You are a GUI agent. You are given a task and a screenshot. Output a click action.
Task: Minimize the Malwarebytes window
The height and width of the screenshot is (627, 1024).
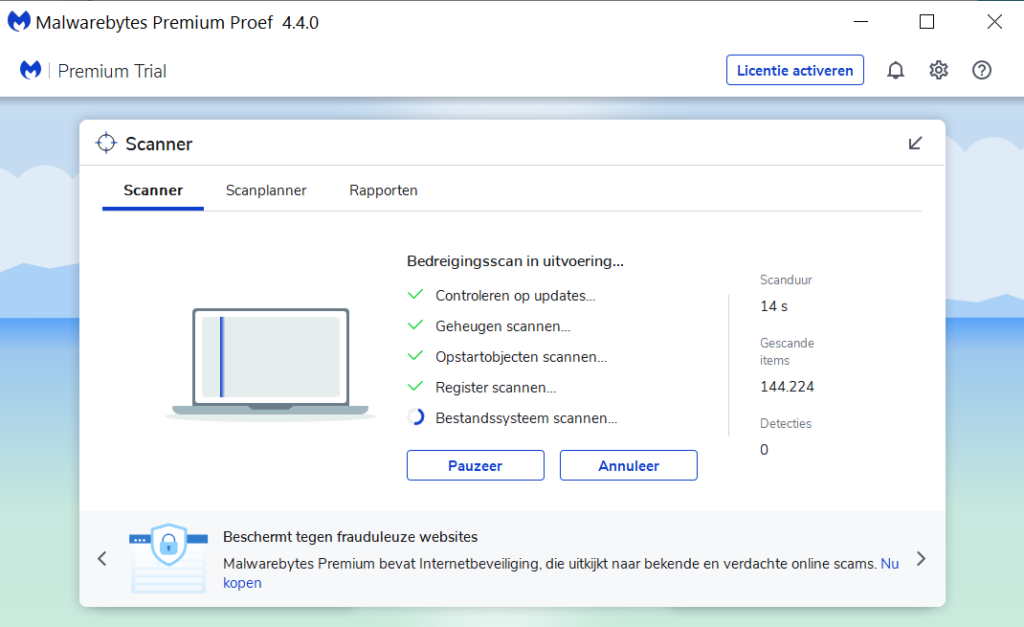click(x=861, y=22)
